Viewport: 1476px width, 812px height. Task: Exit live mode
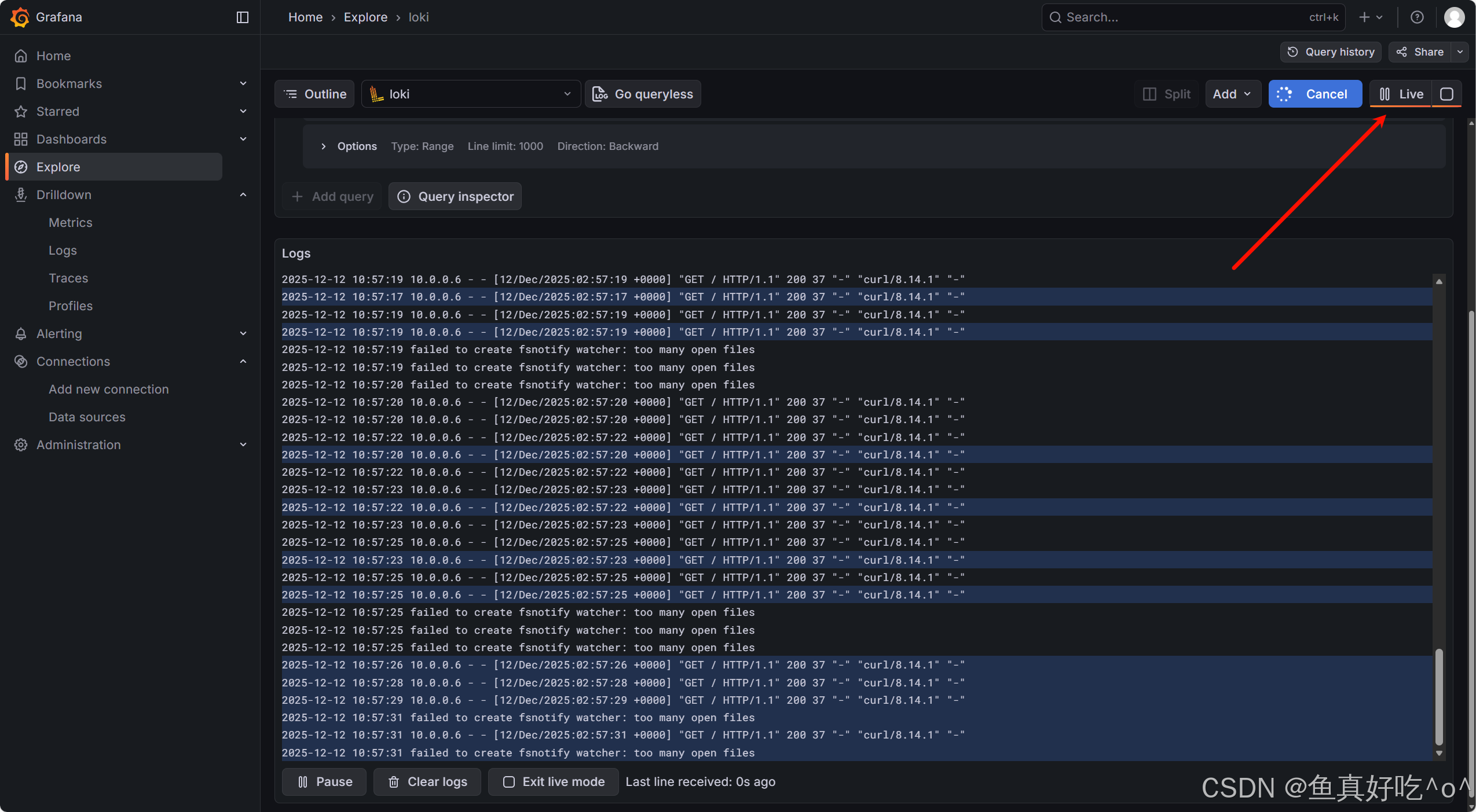[554, 782]
